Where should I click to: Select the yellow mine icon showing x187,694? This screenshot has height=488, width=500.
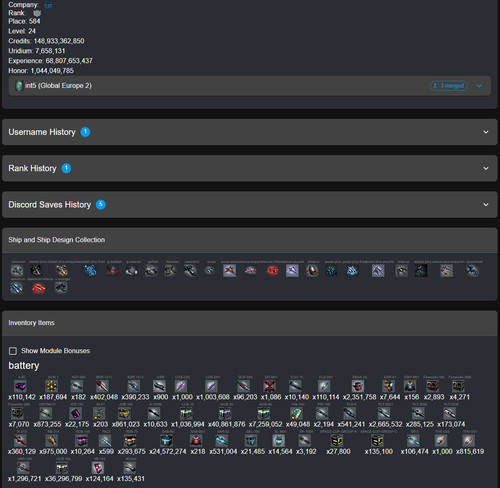51,386
